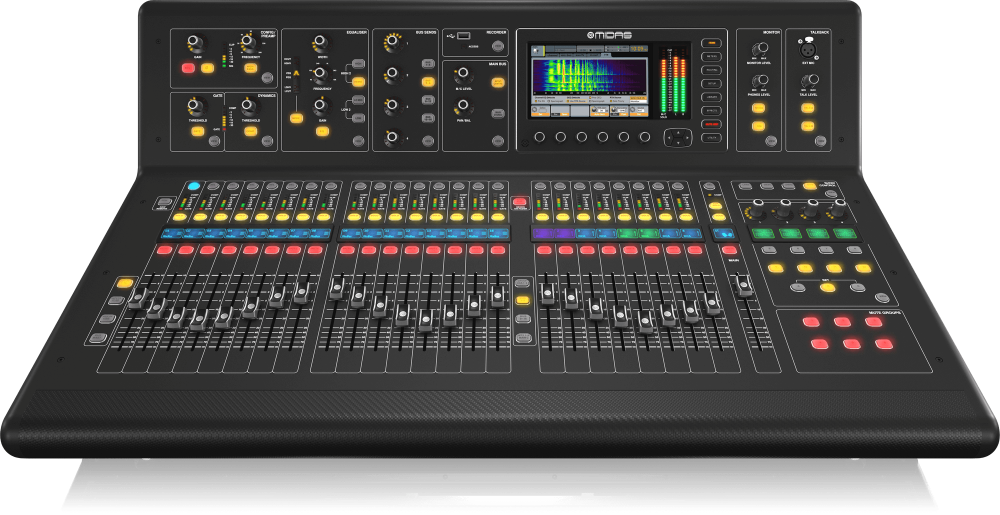
Task: Select the UTILITY screen button
Action: (x=711, y=138)
